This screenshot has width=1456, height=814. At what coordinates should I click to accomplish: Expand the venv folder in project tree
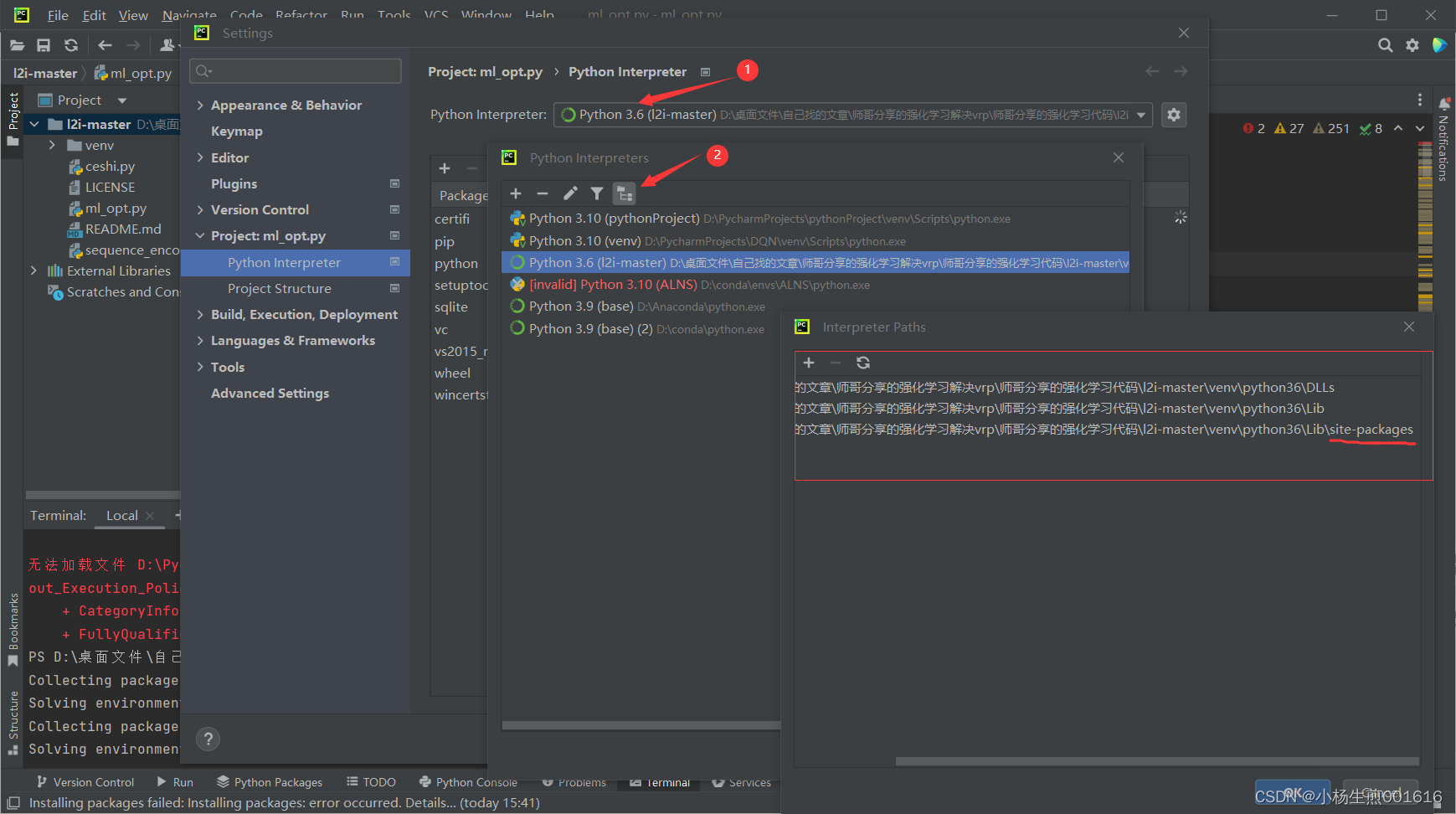52,145
